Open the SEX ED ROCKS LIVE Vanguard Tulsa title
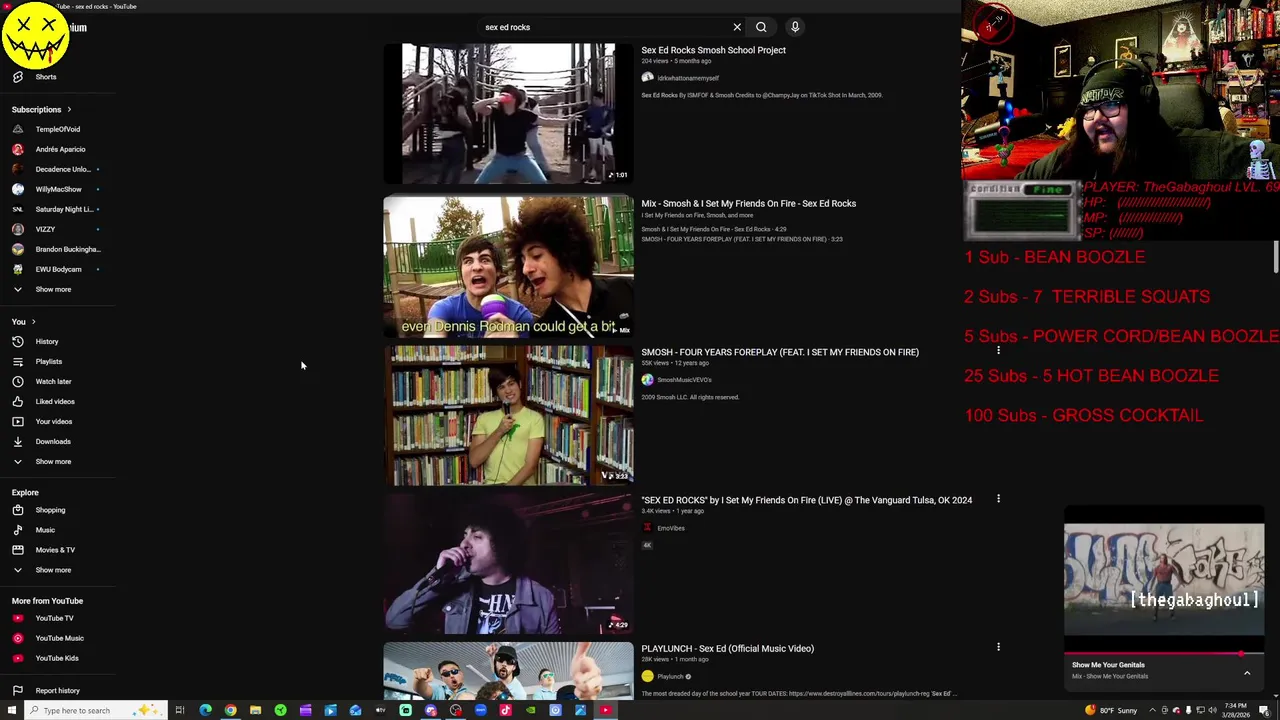This screenshot has width=1280, height=720. coord(806,500)
